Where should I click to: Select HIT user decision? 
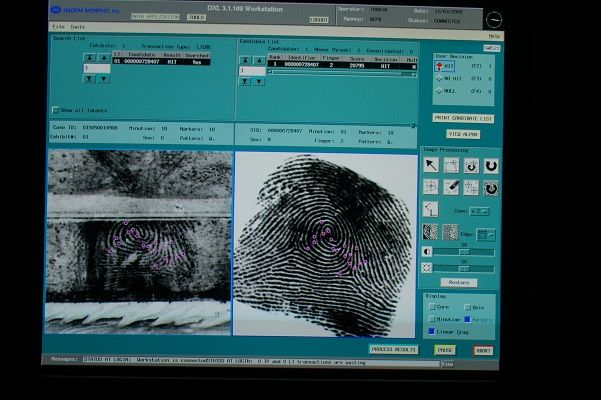(x=445, y=66)
